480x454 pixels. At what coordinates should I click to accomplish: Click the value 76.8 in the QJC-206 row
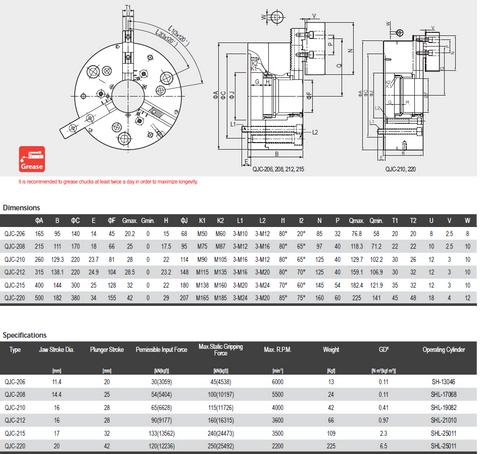(x=356, y=234)
